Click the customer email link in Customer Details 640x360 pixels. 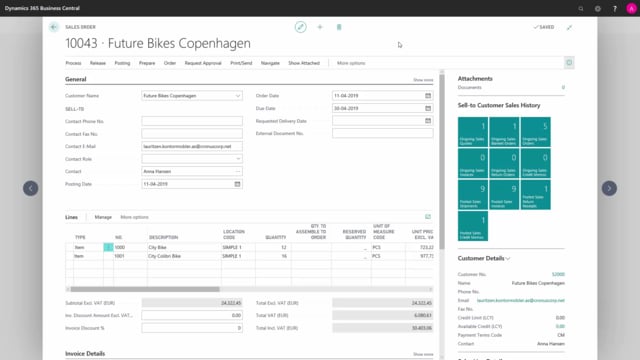(520, 300)
